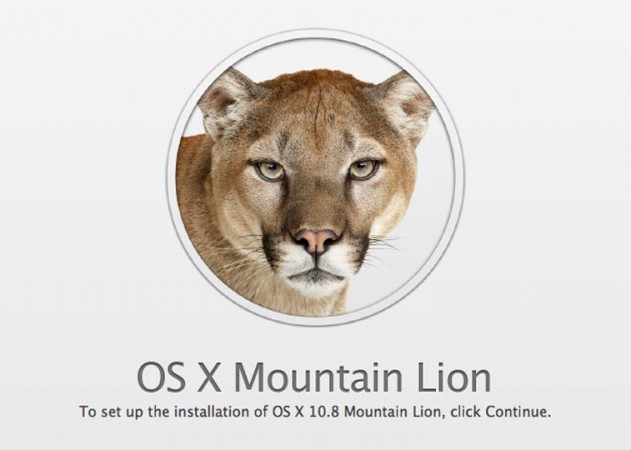Click the lion's forehead crease
Screen dimensions: 631x450
(321, 109)
